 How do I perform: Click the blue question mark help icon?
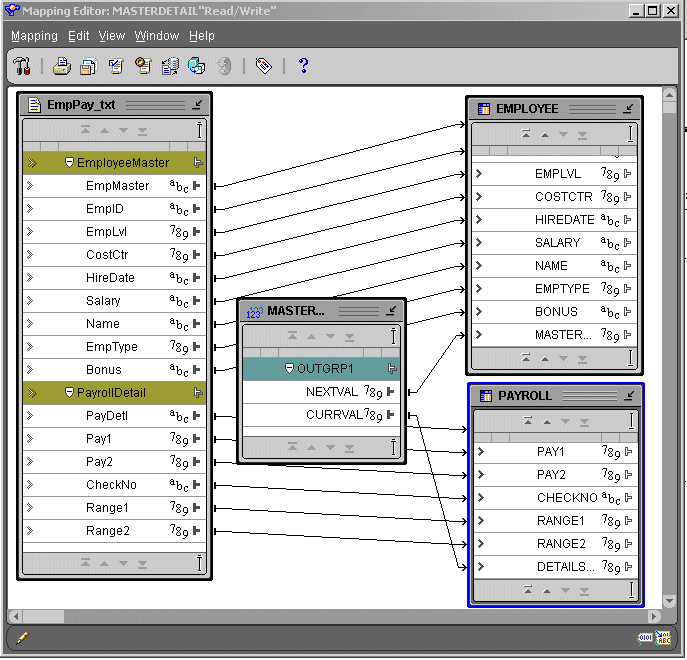[x=303, y=66]
